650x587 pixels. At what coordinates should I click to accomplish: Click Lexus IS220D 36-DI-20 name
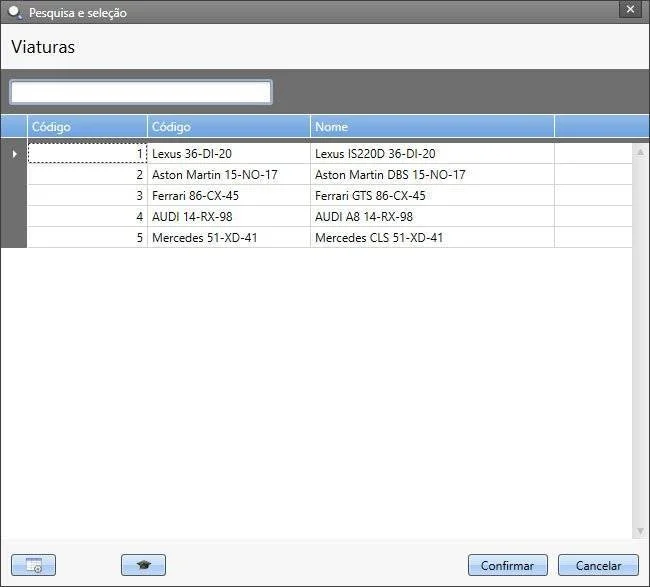click(x=432, y=153)
